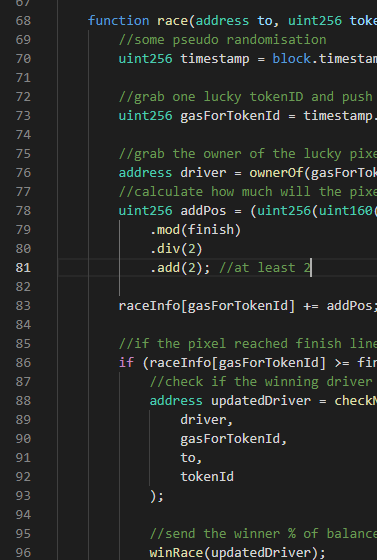Click 'gasForTokenId' declaration on line 73
The height and width of the screenshot is (560, 377).
tap(230, 116)
